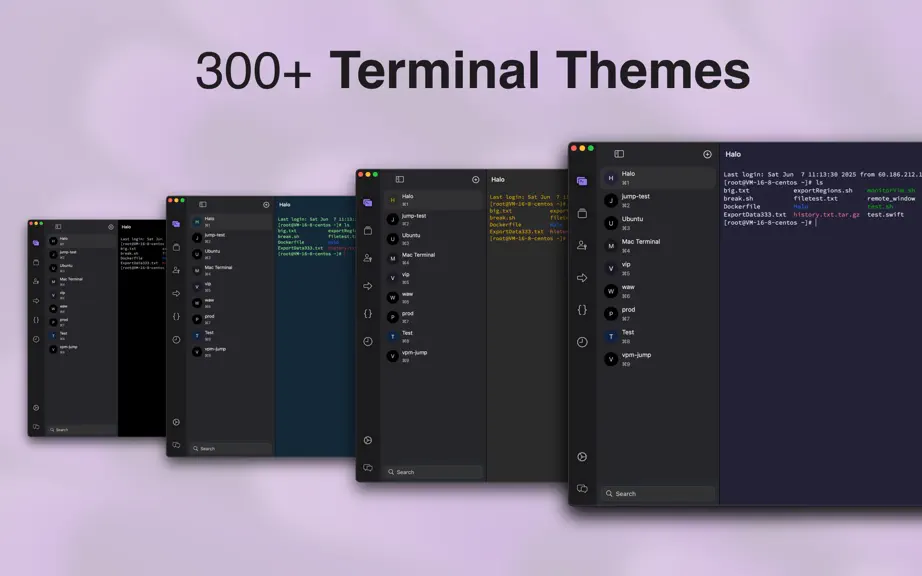Select Ubuntu host in the yellow-text gray window
This screenshot has height=576, width=922.
tap(433, 239)
